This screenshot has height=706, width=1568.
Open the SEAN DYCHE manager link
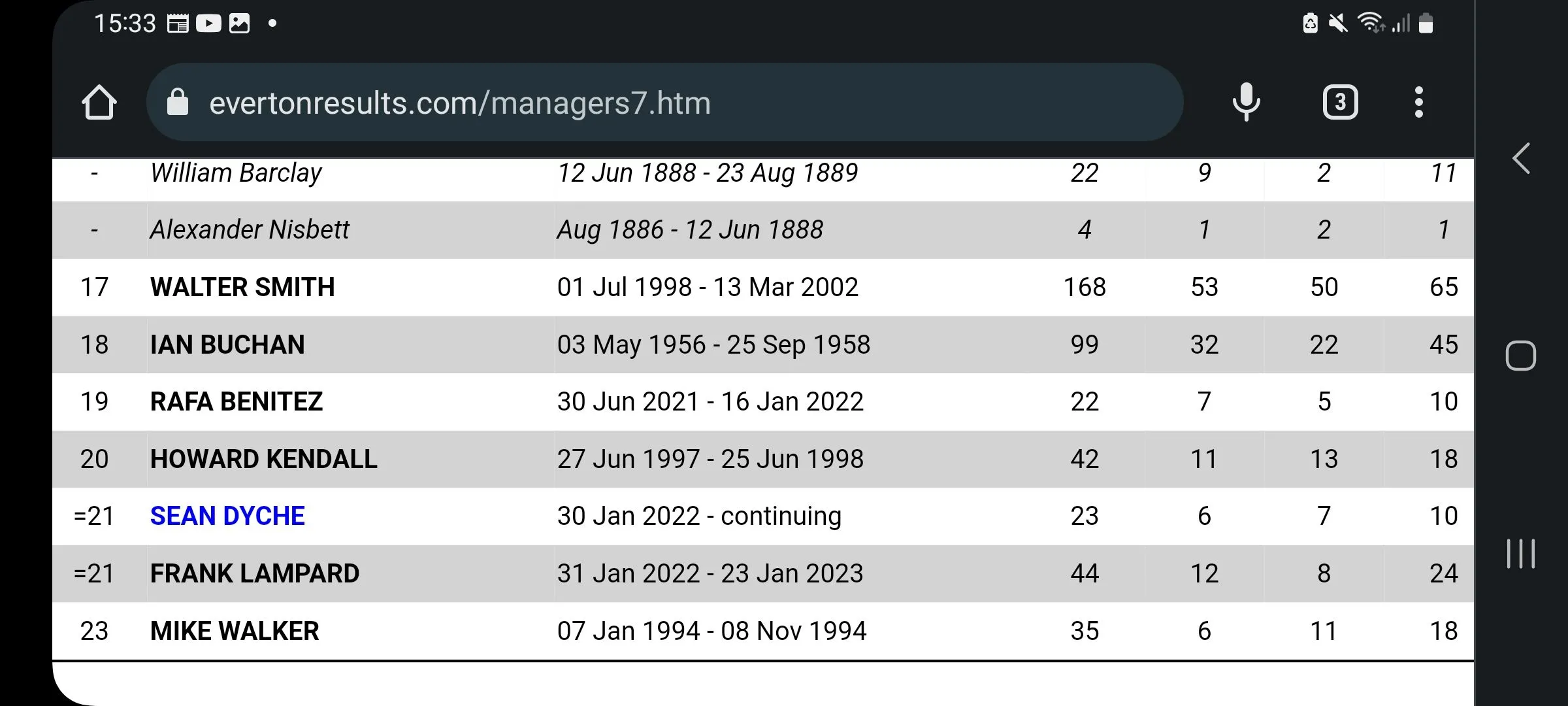[227, 516]
